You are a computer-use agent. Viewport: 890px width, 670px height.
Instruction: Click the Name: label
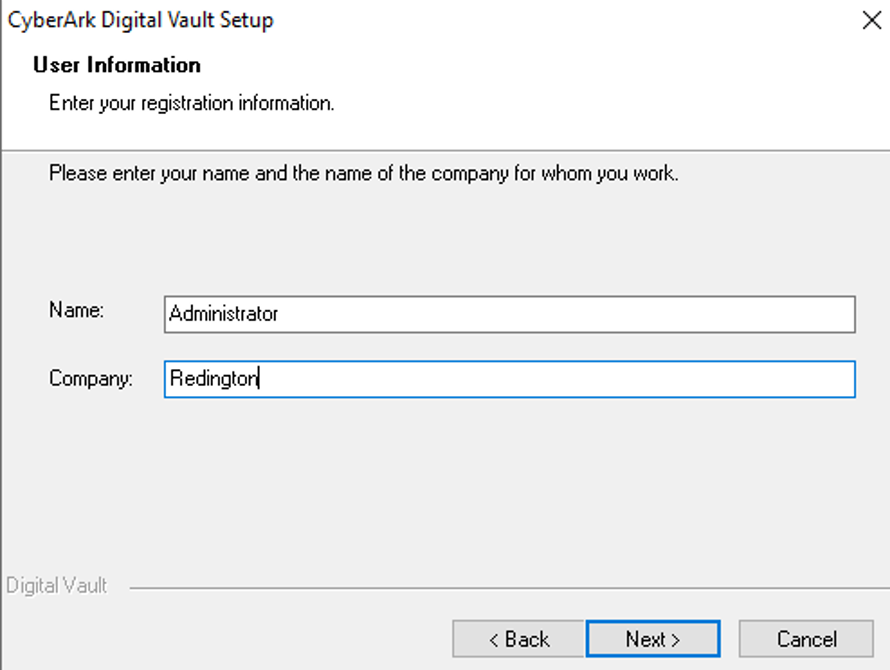click(77, 310)
